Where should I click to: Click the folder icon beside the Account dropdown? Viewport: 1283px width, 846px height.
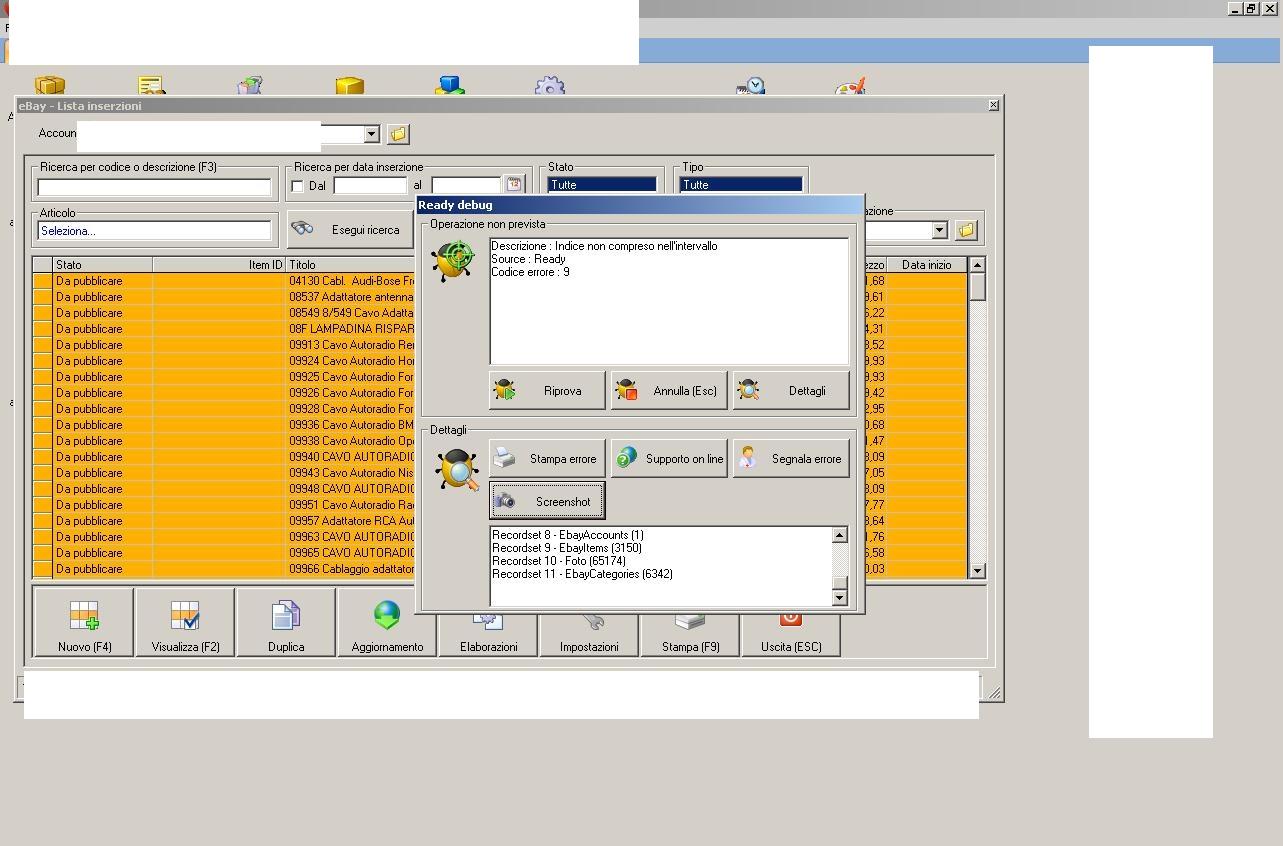tap(398, 134)
